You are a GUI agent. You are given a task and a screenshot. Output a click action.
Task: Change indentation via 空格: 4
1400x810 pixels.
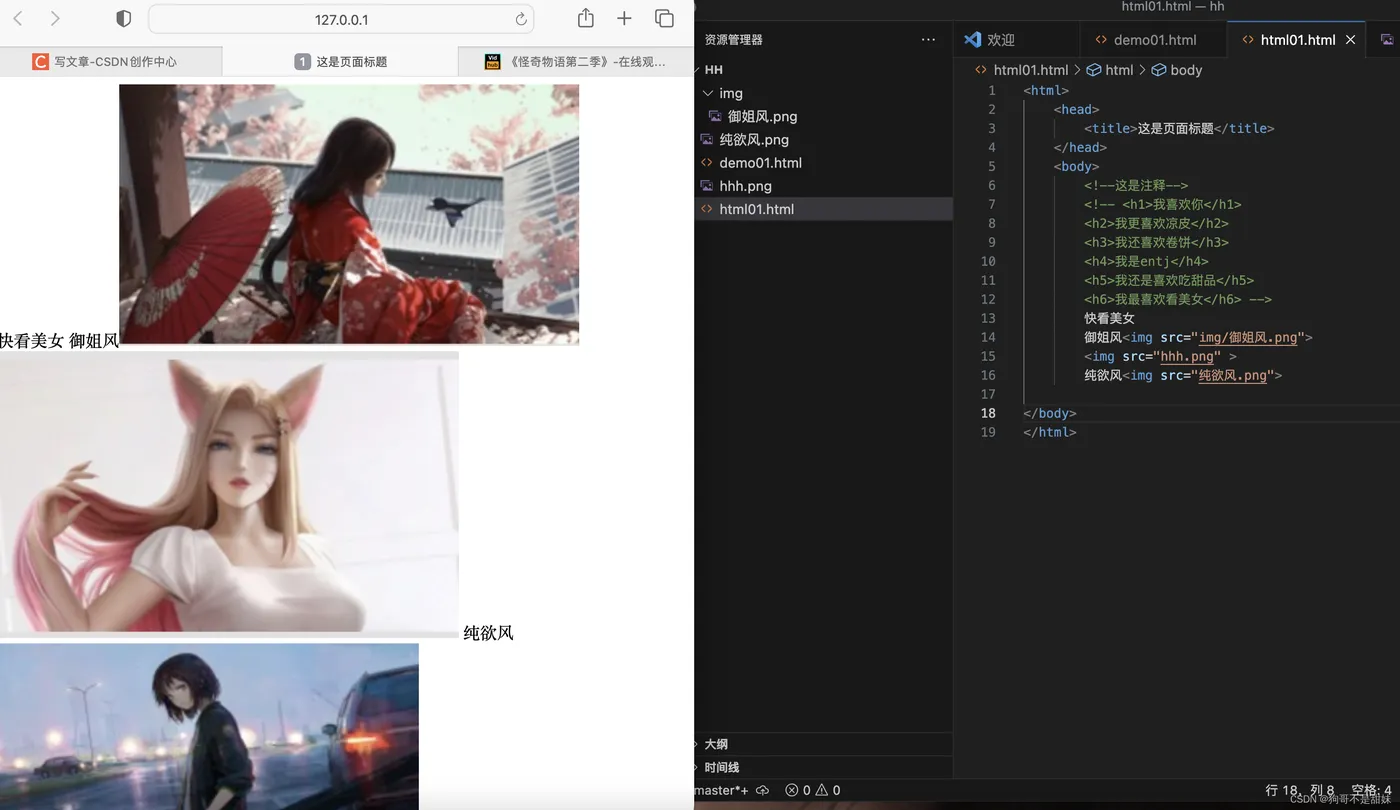click(x=1371, y=790)
